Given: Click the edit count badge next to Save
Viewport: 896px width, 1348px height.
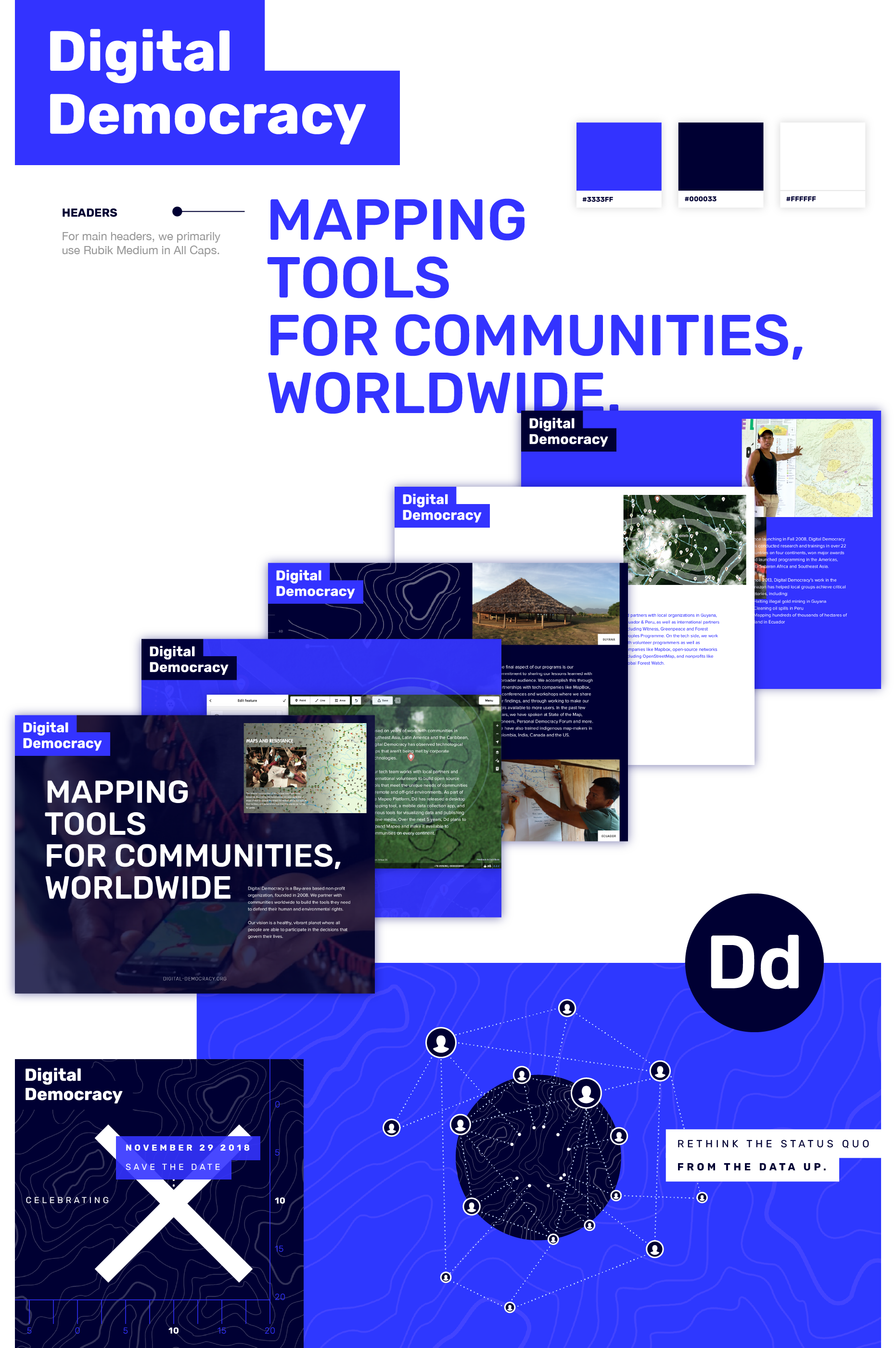Looking at the screenshot, I should pyautogui.click(x=397, y=701).
